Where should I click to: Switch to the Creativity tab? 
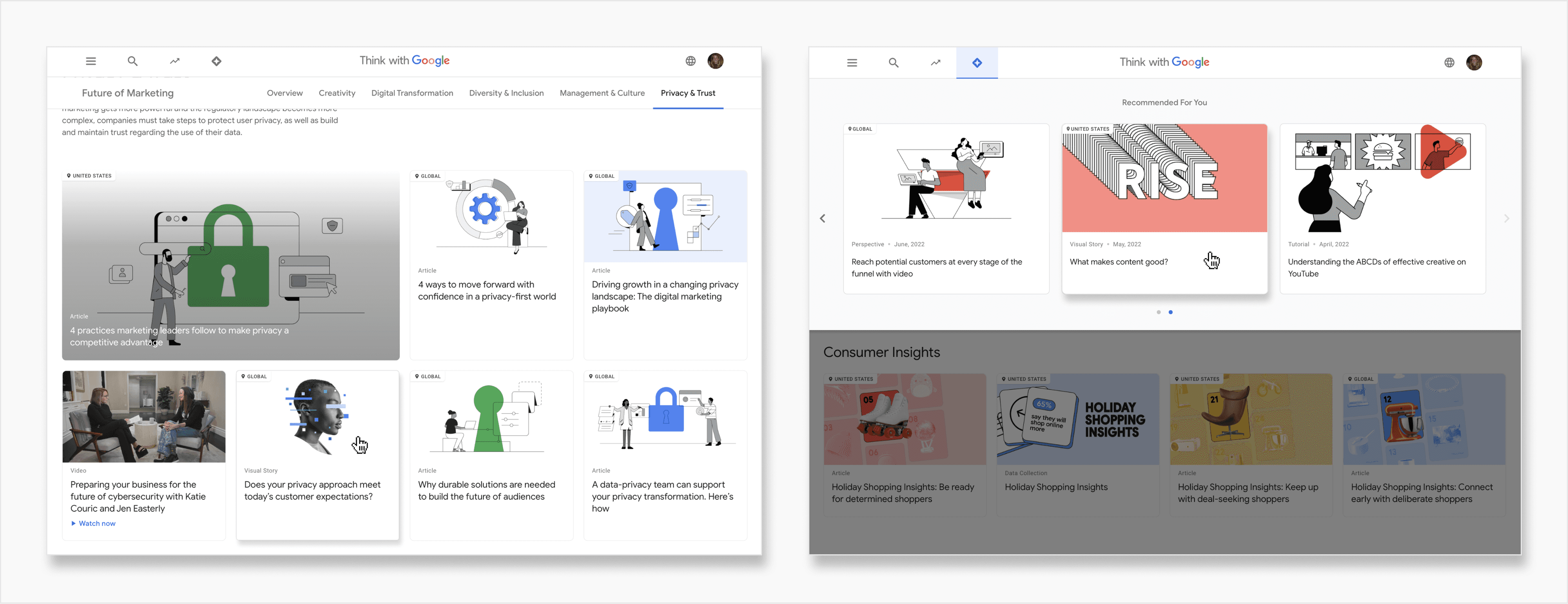tap(336, 93)
